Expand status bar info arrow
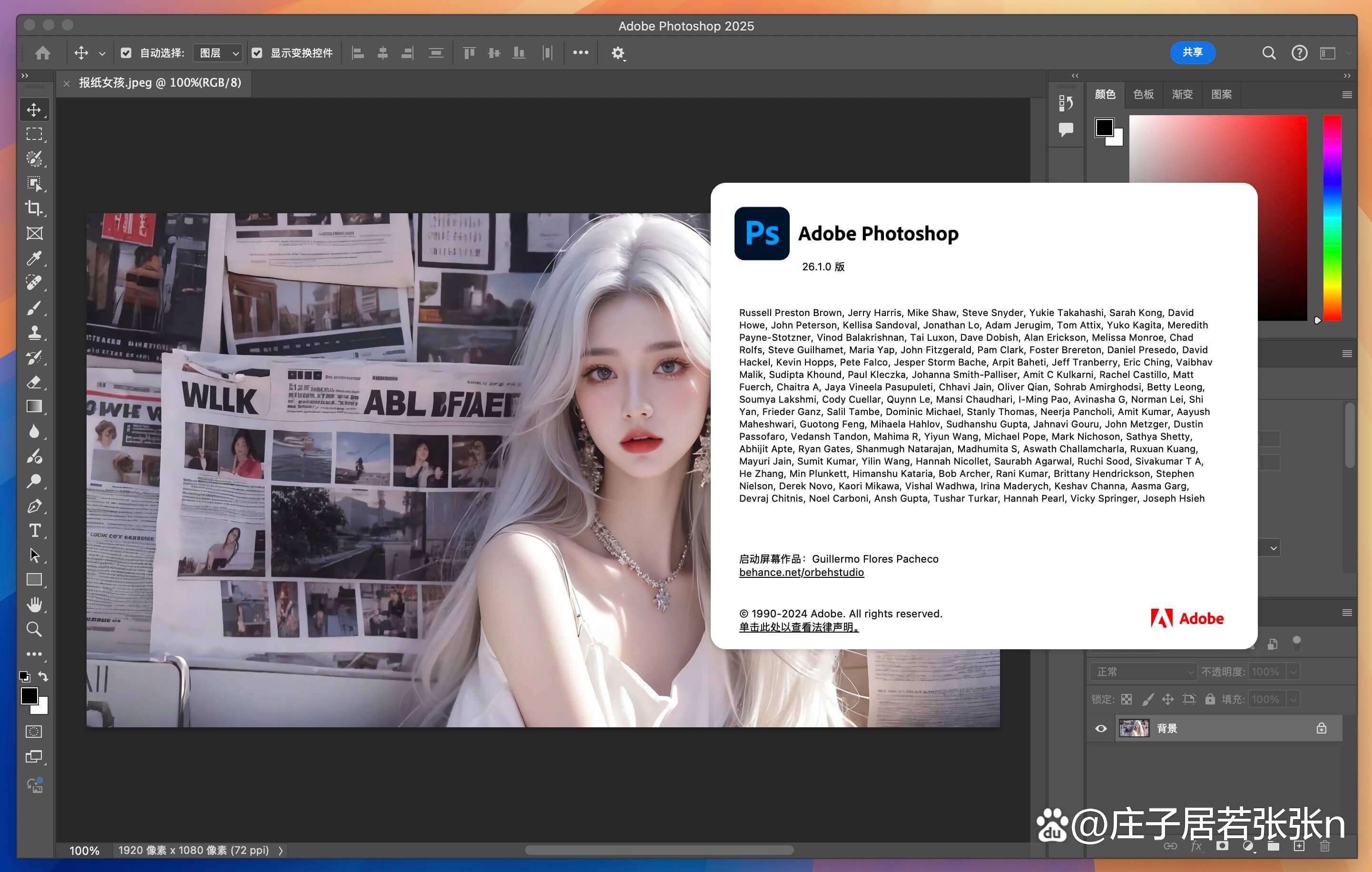This screenshot has width=1372, height=872. click(280, 850)
